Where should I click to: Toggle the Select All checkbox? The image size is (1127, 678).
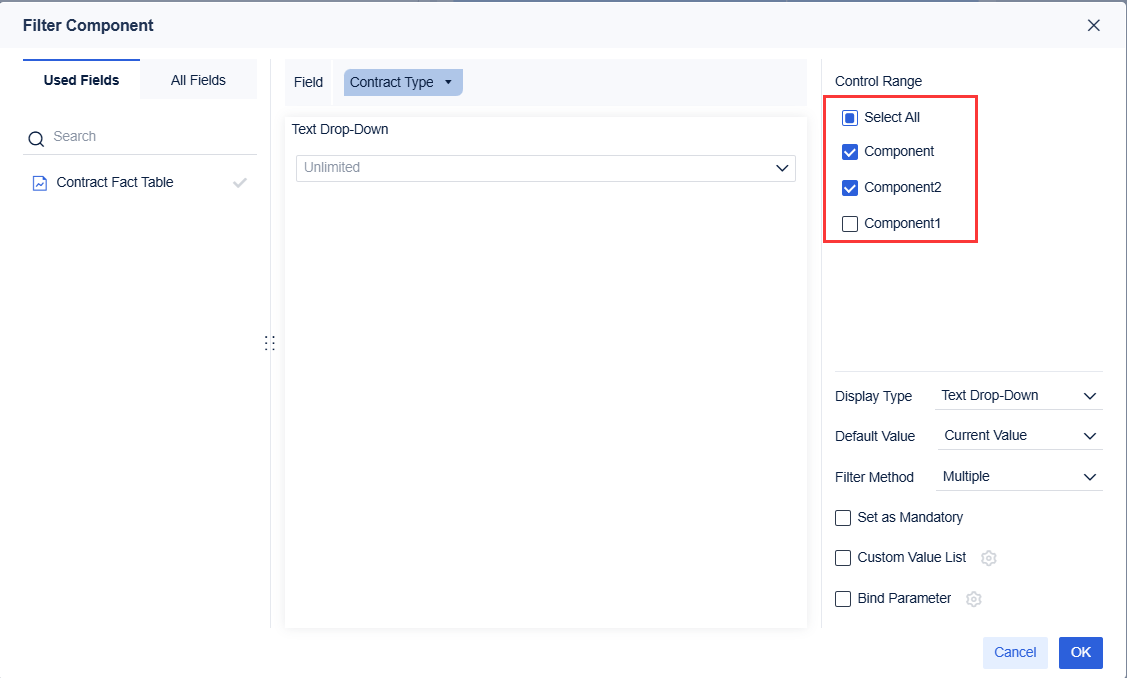point(850,117)
